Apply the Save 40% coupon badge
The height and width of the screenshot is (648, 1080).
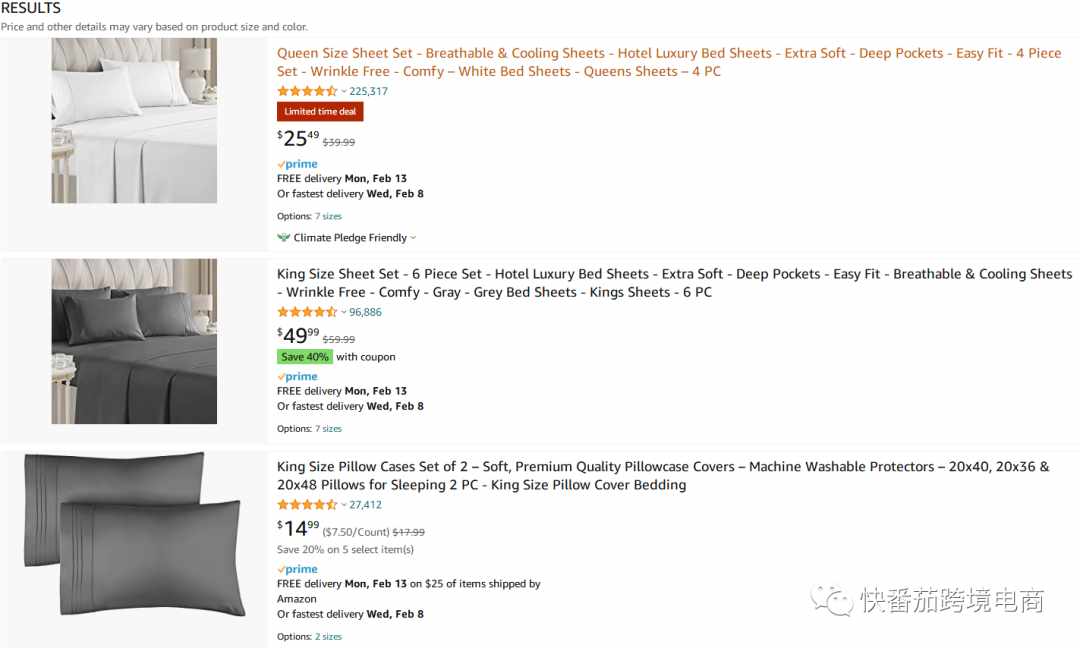[x=305, y=357]
